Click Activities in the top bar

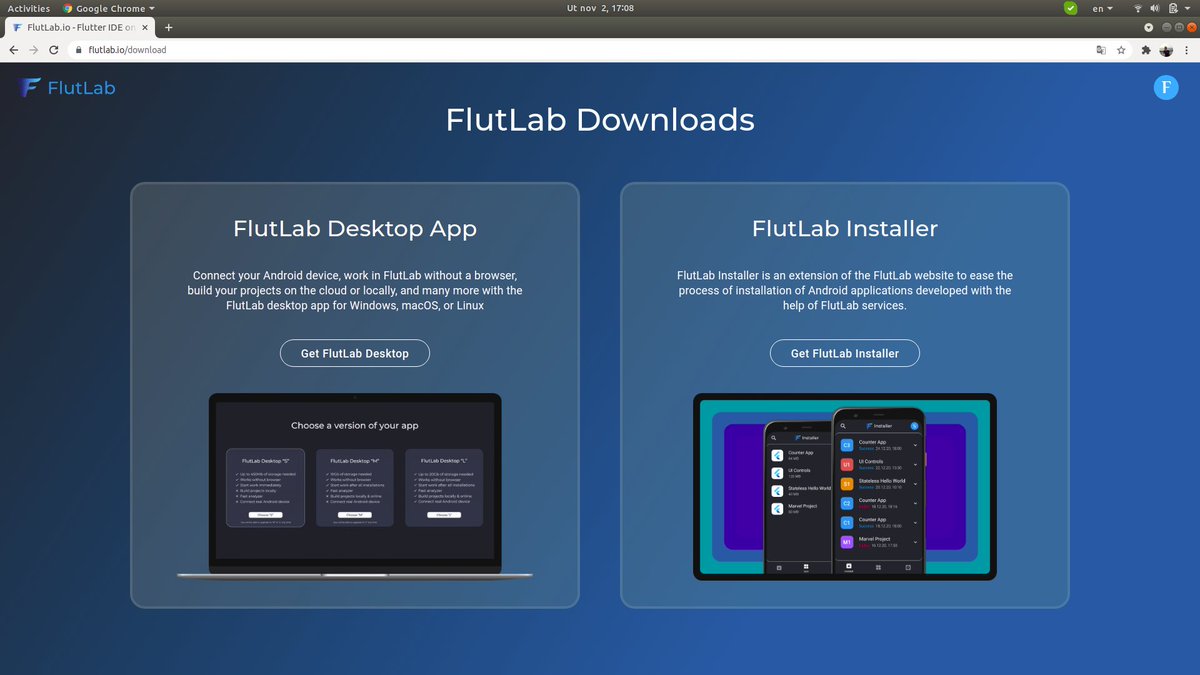point(28,8)
